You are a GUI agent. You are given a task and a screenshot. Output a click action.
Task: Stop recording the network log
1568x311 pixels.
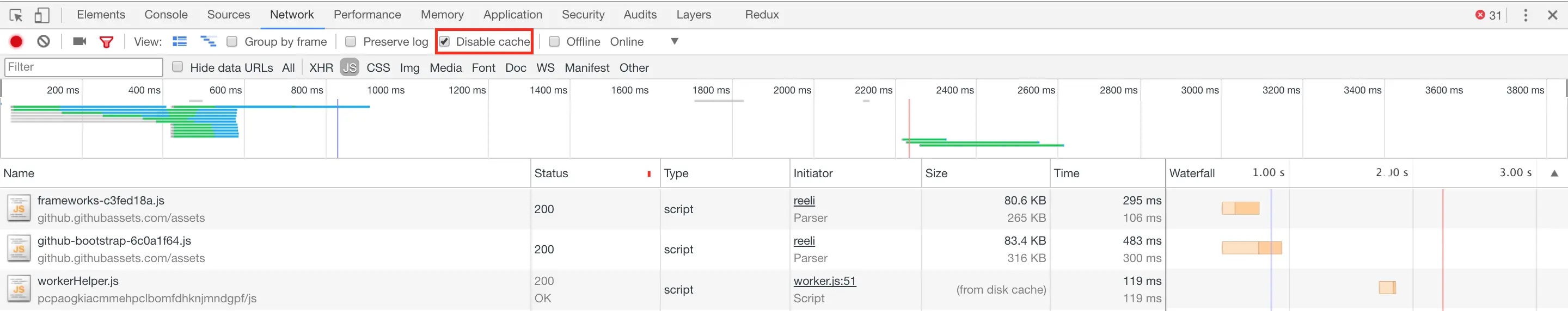click(16, 41)
